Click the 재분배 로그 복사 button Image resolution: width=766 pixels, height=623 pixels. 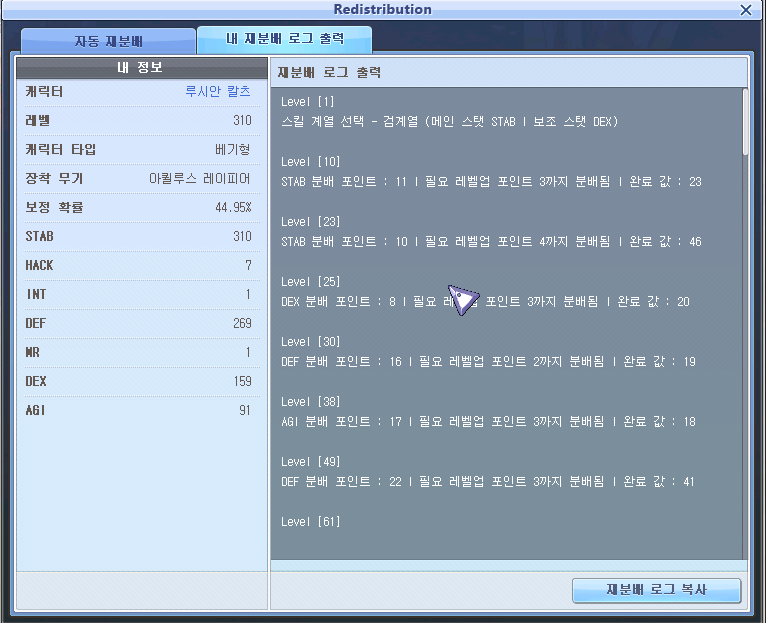pyautogui.click(x=656, y=590)
